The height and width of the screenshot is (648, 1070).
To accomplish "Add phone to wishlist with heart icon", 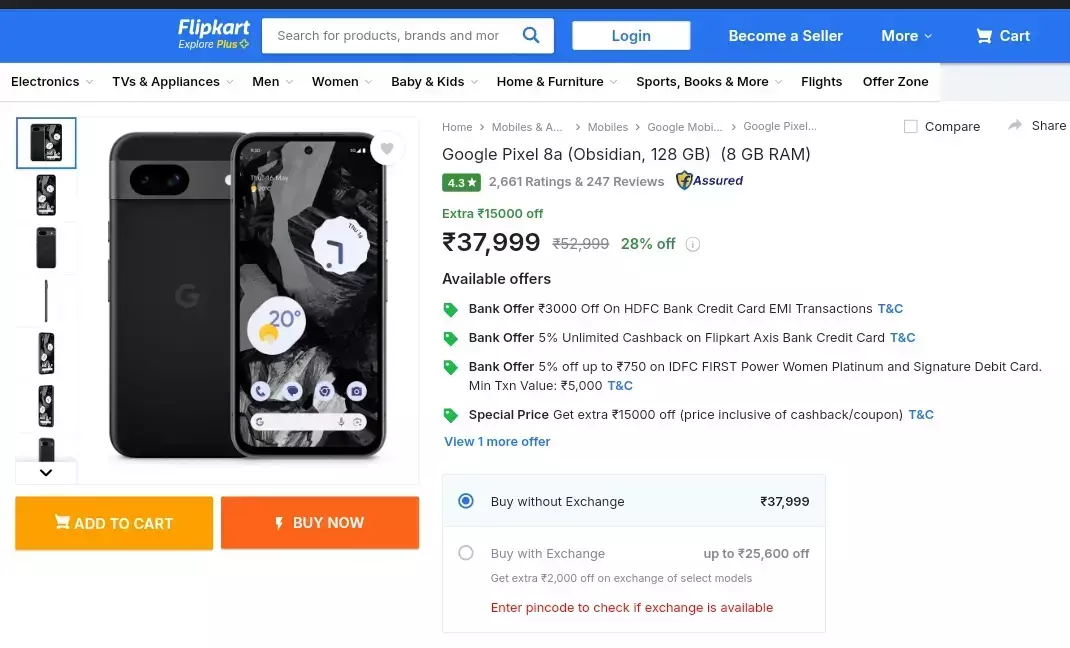I will pos(387,149).
